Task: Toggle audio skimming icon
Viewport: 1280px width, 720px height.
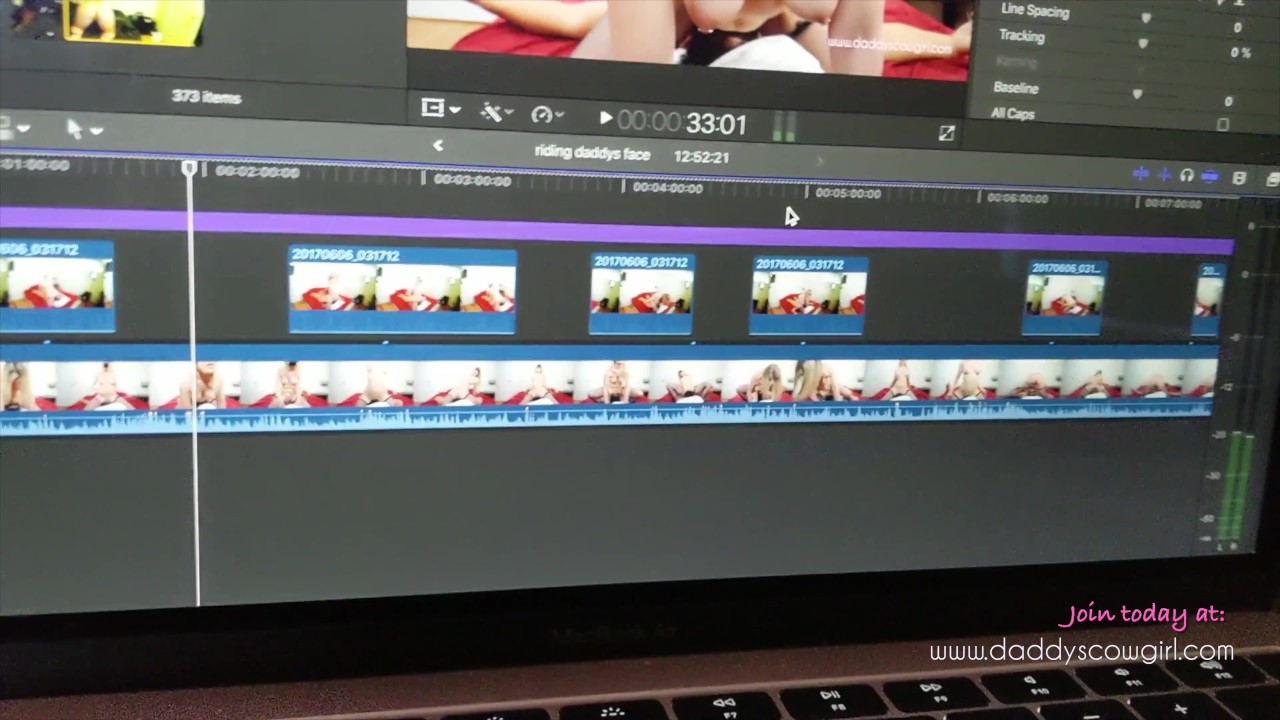Action: pyautogui.click(x=1164, y=175)
